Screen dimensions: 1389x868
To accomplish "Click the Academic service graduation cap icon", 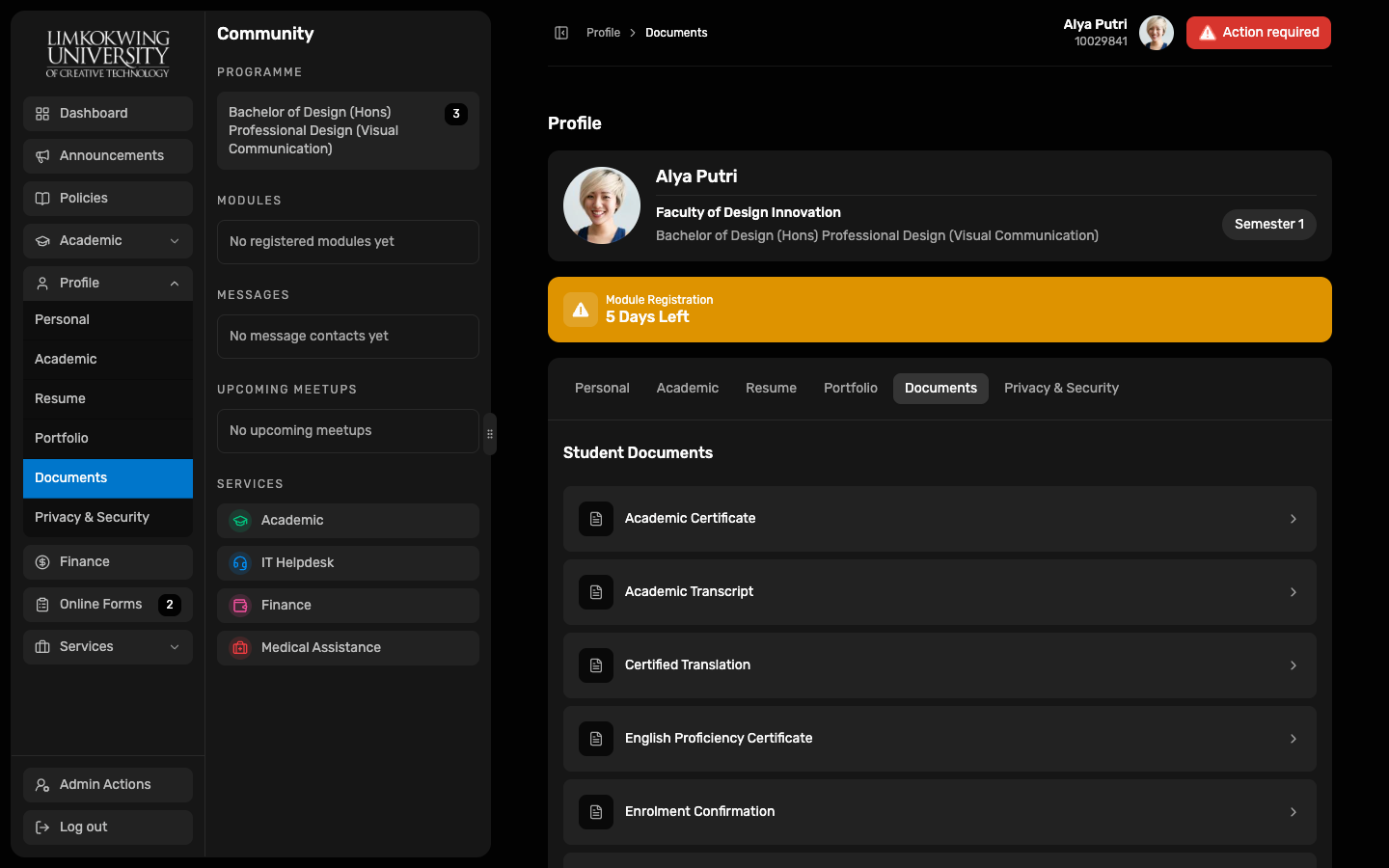I will (x=240, y=521).
